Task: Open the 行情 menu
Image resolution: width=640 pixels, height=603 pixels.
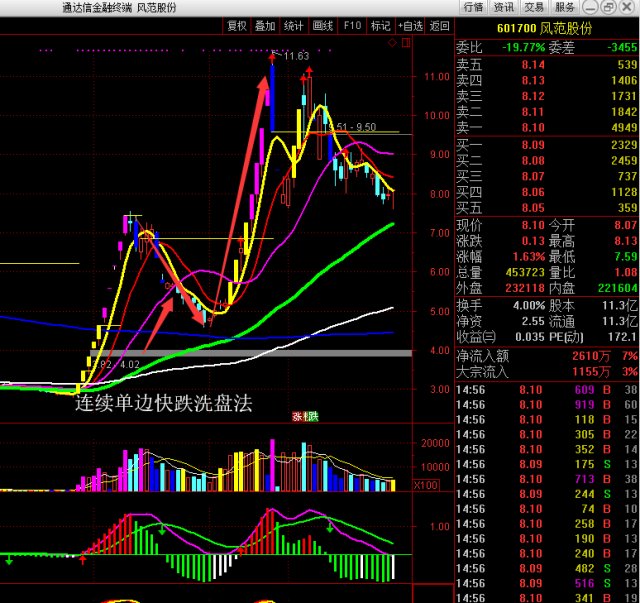Action: point(473,7)
